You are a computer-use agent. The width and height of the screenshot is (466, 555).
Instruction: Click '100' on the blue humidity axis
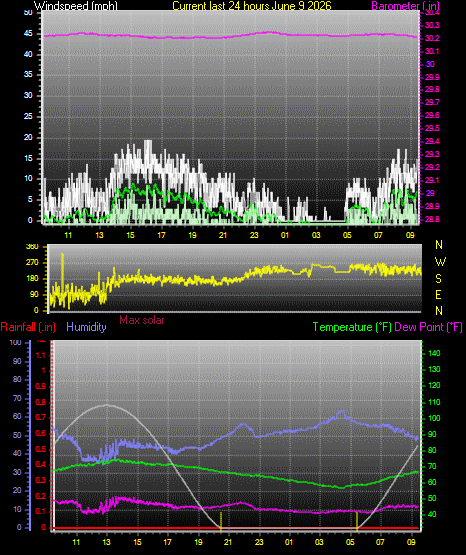click(16, 342)
